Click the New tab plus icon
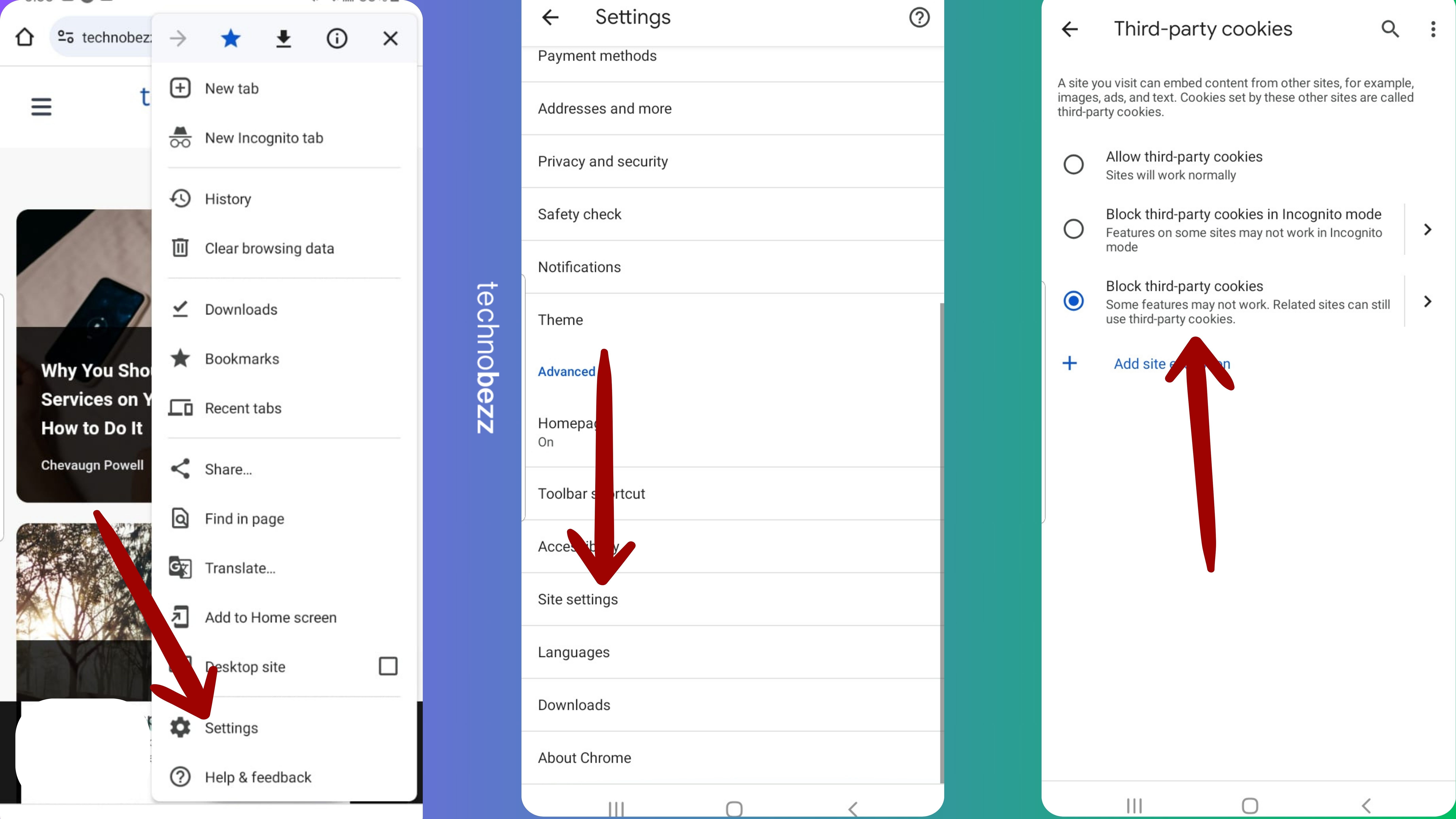This screenshot has width=1456, height=819. pos(180,88)
